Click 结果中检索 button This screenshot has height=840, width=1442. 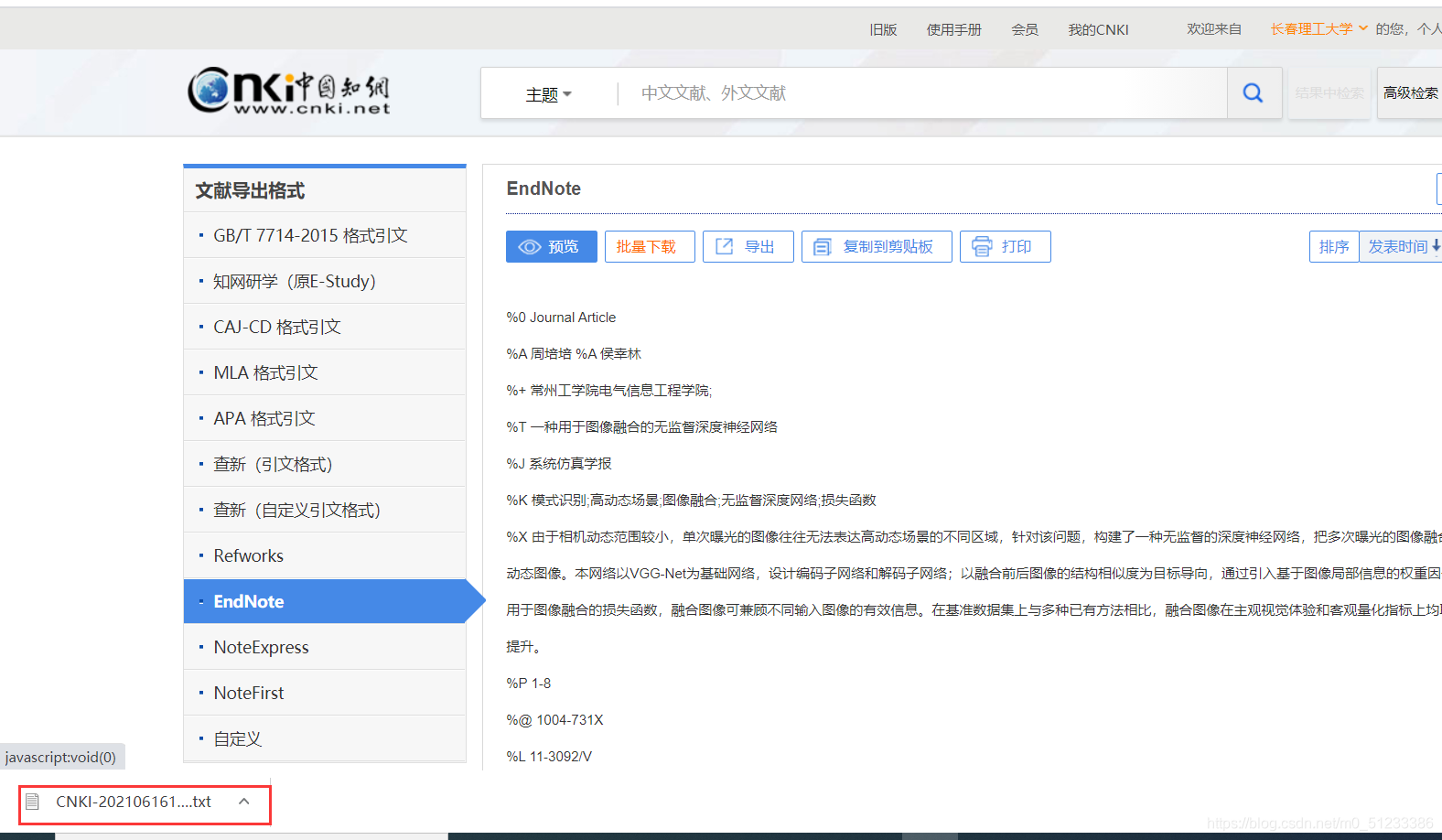[1329, 93]
